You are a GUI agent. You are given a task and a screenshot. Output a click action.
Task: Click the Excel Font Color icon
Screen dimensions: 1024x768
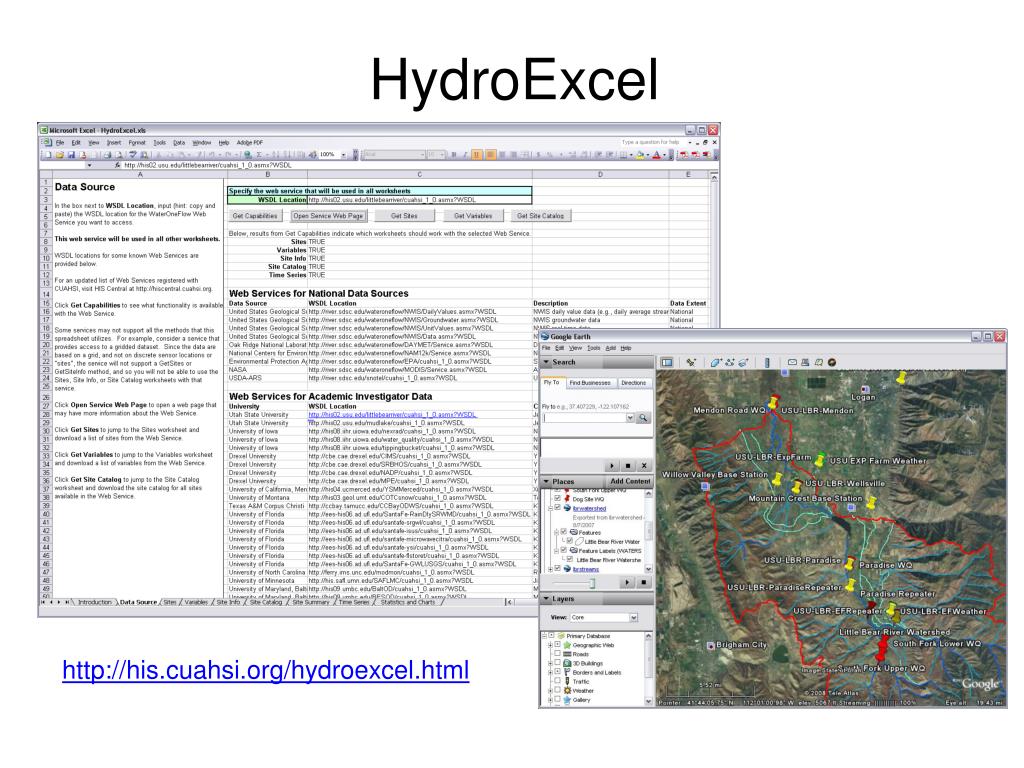coord(657,155)
